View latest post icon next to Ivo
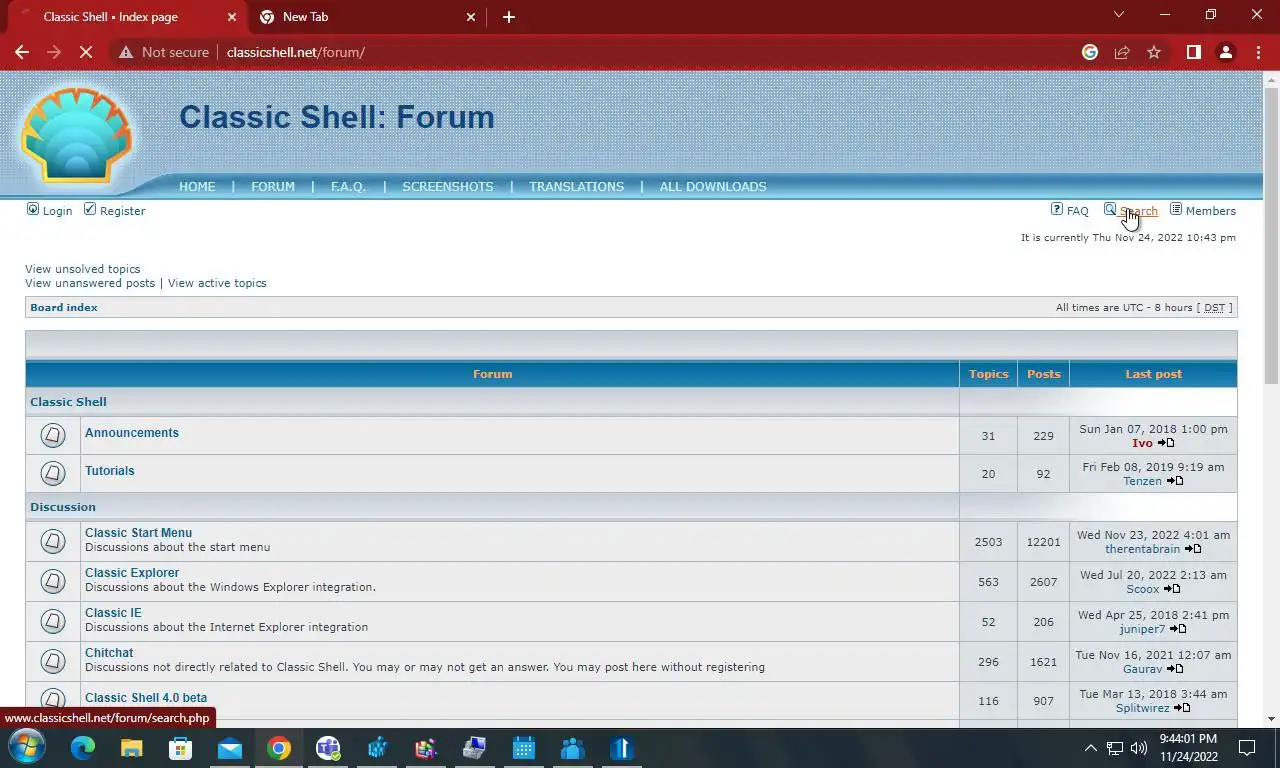1280x768 pixels. coord(1166,443)
